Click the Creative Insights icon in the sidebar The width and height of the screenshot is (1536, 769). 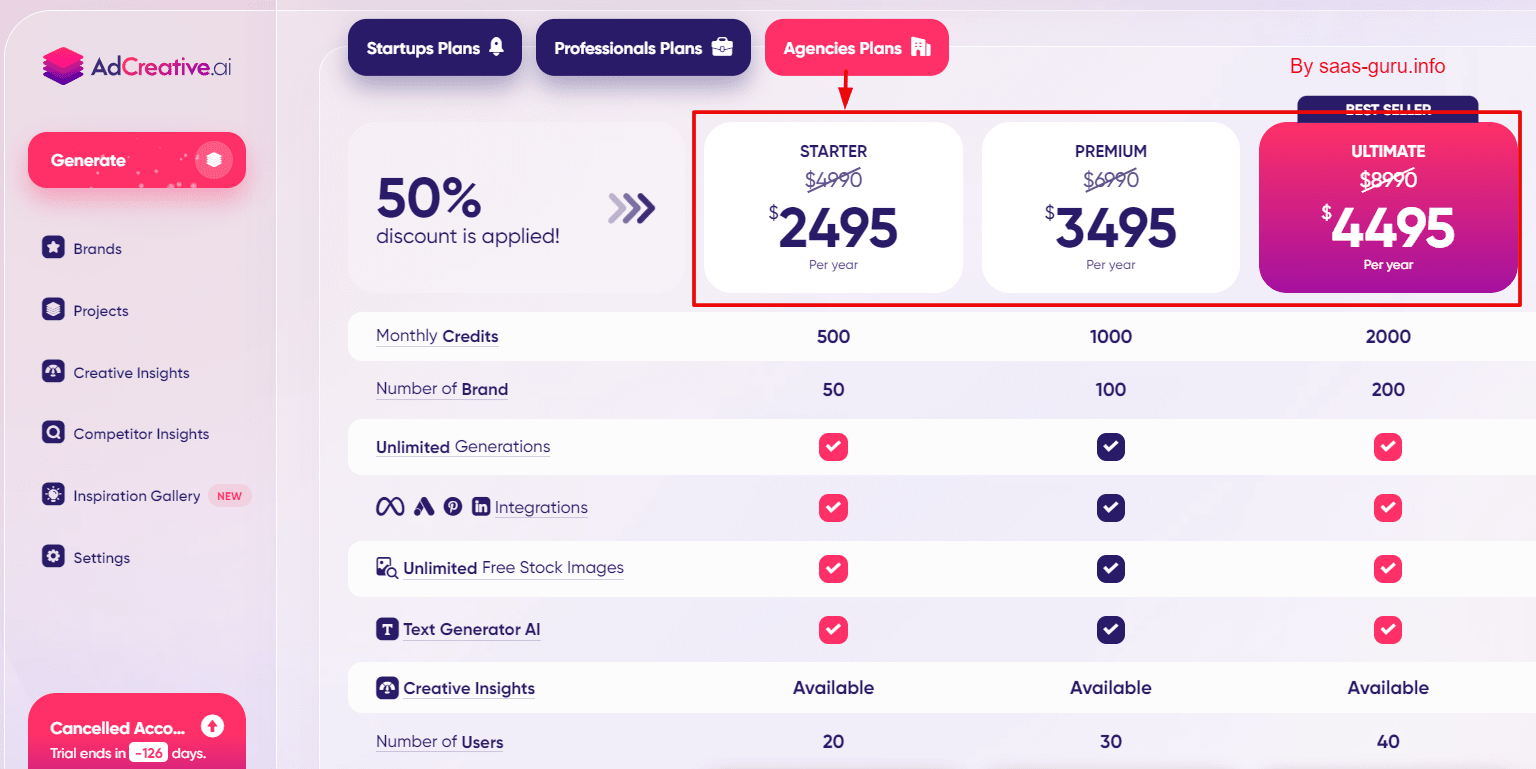point(53,371)
